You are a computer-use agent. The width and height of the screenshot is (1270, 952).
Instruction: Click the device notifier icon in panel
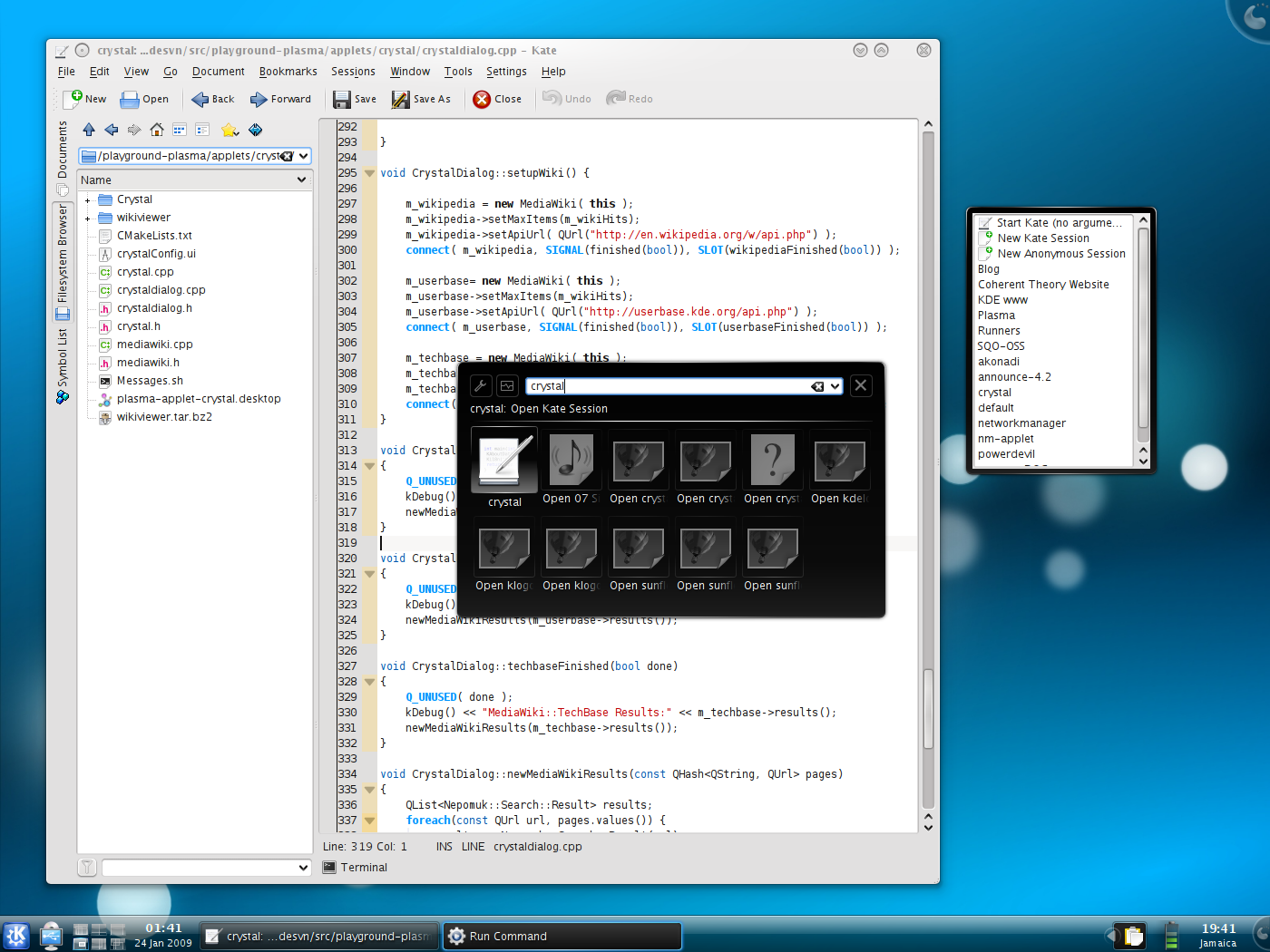click(51, 936)
